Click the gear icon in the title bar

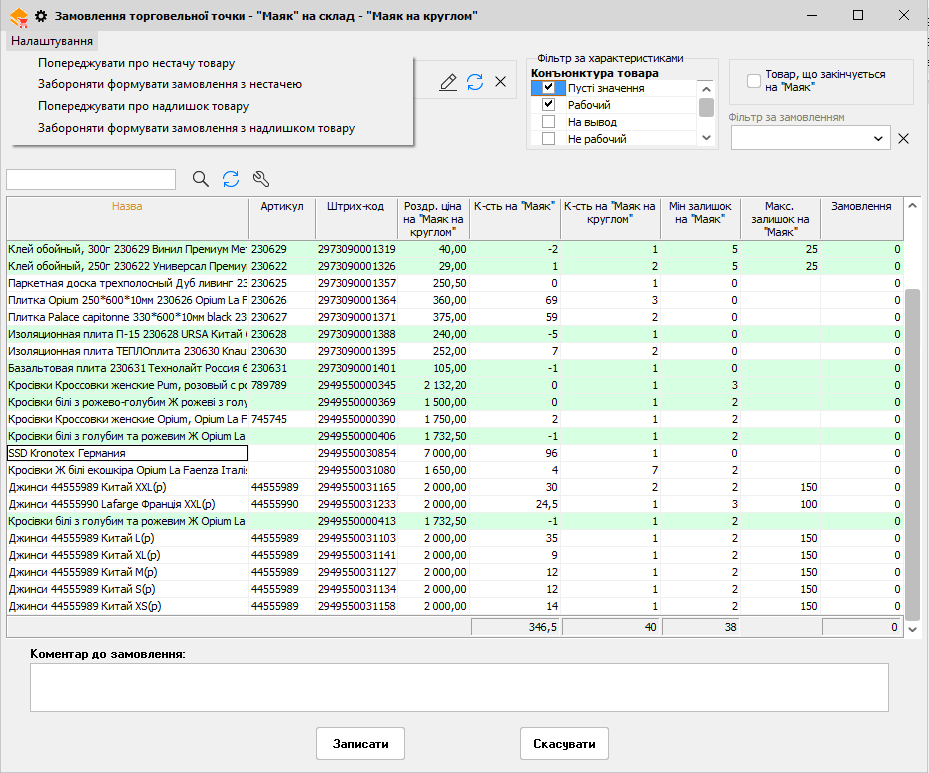point(41,16)
